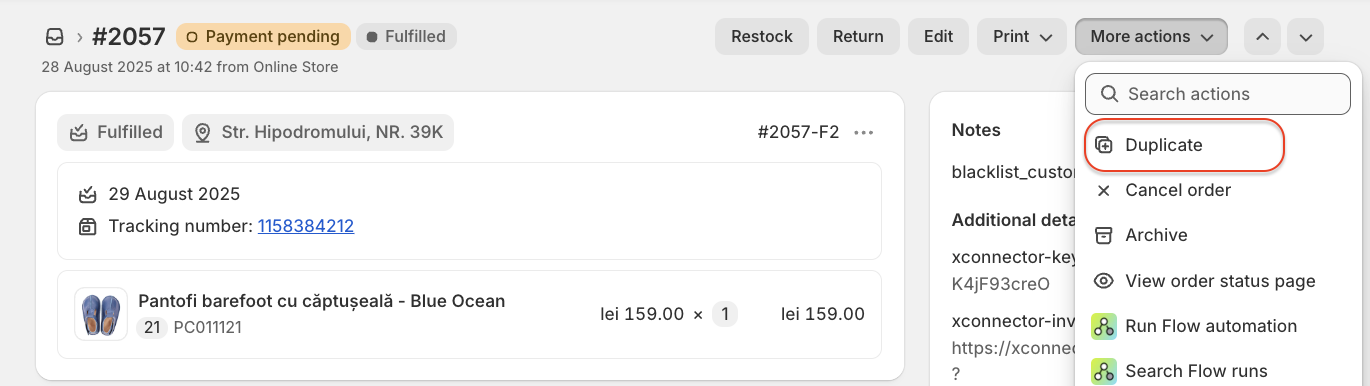
Task: Expand the Print dropdown
Action: pyautogui.click(x=1022, y=36)
